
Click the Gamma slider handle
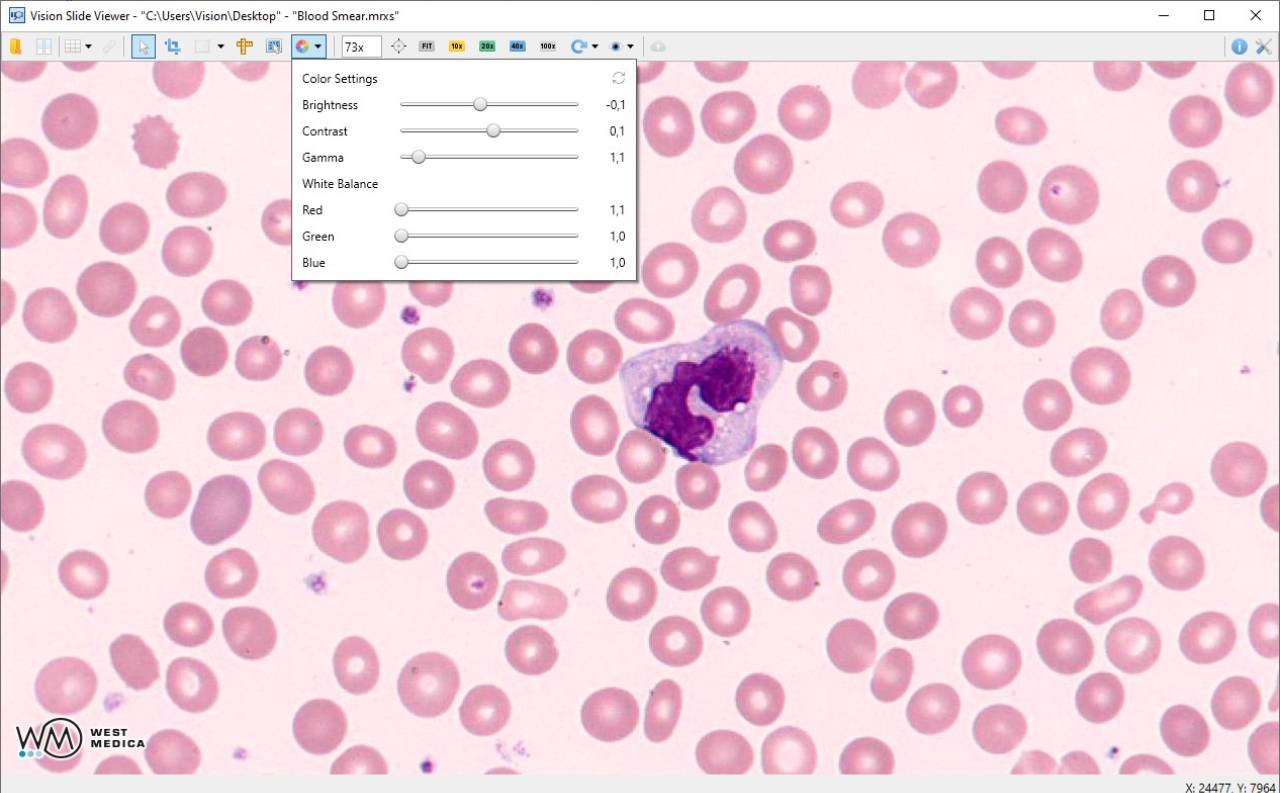(x=419, y=157)
